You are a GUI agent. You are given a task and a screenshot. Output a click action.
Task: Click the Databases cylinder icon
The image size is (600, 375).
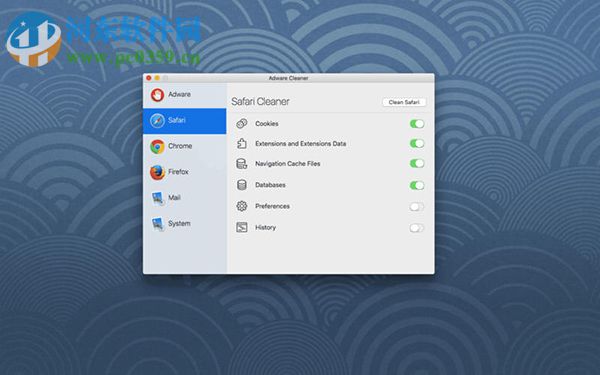[x=241, y=185]
